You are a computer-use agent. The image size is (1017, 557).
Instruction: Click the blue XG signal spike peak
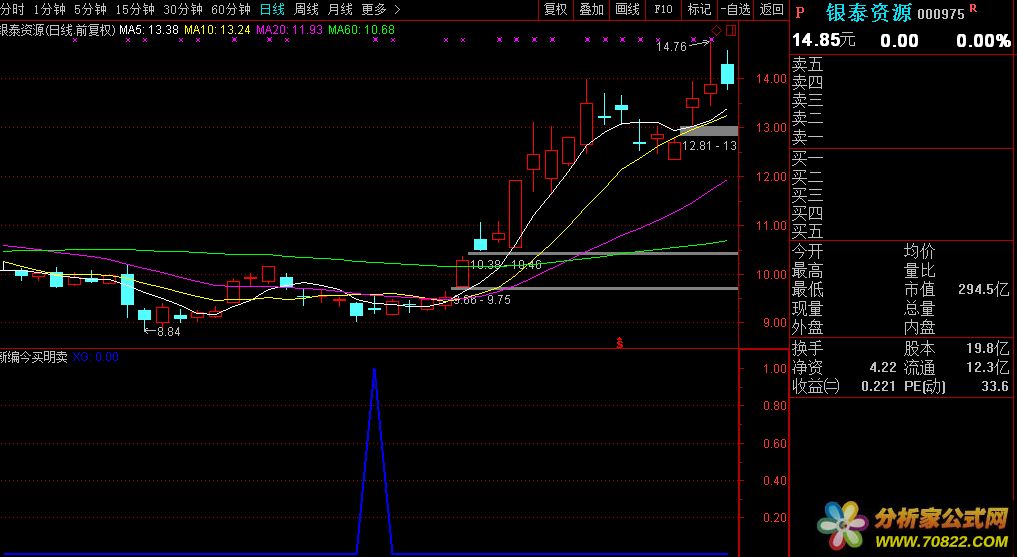coord(374,369)
